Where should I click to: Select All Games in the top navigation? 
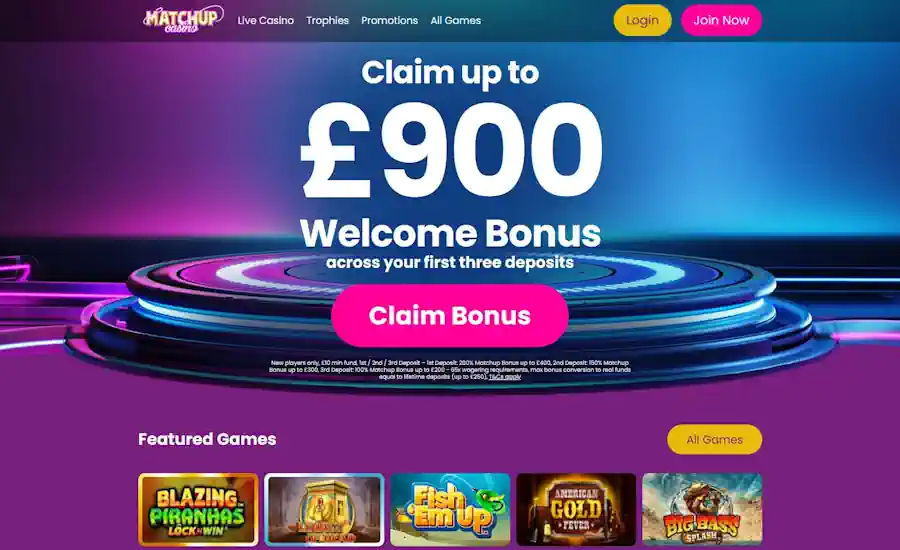(x=456, y=21)
